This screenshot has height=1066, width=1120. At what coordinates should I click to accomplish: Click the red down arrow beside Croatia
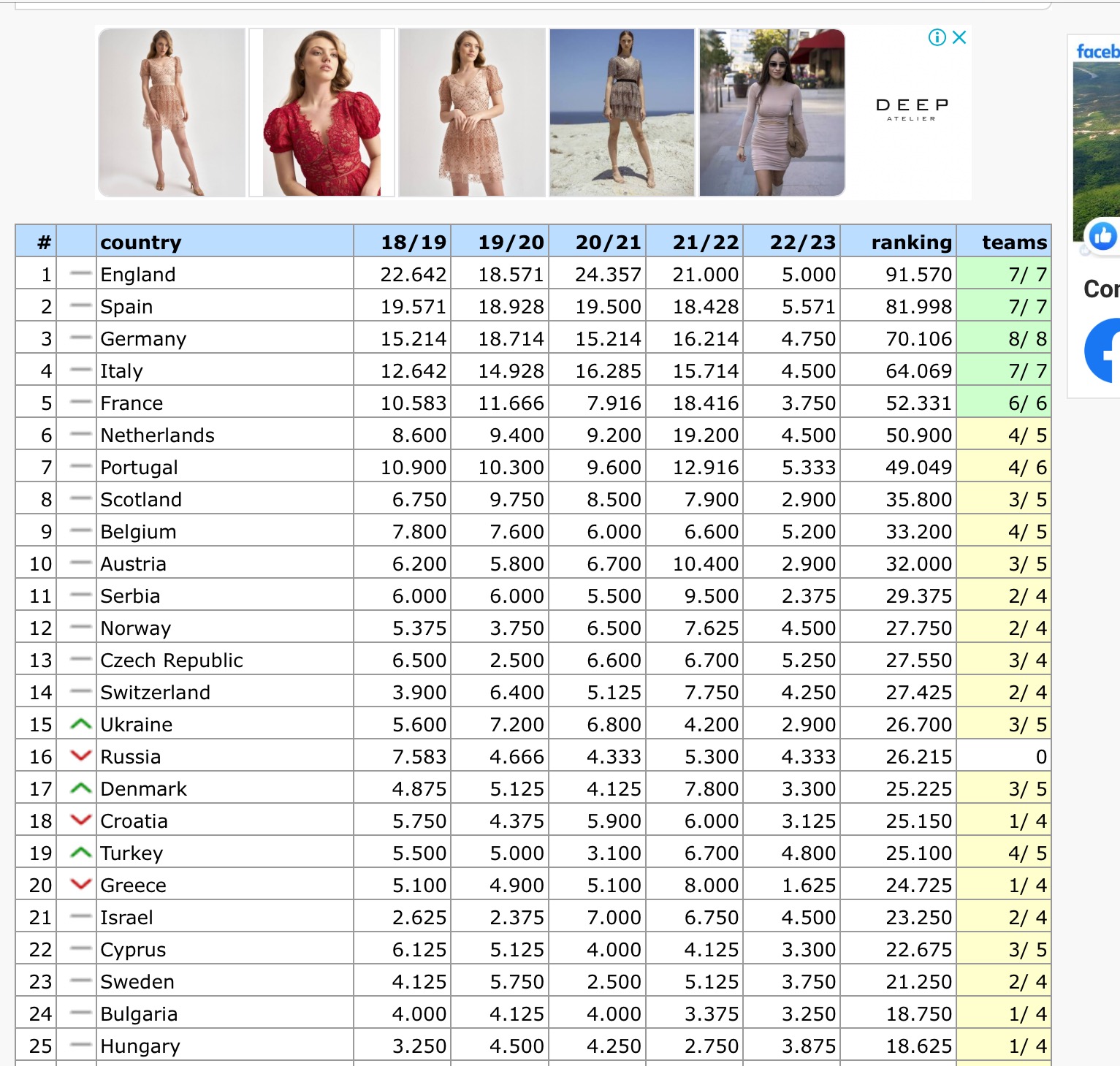pos(80,821)
